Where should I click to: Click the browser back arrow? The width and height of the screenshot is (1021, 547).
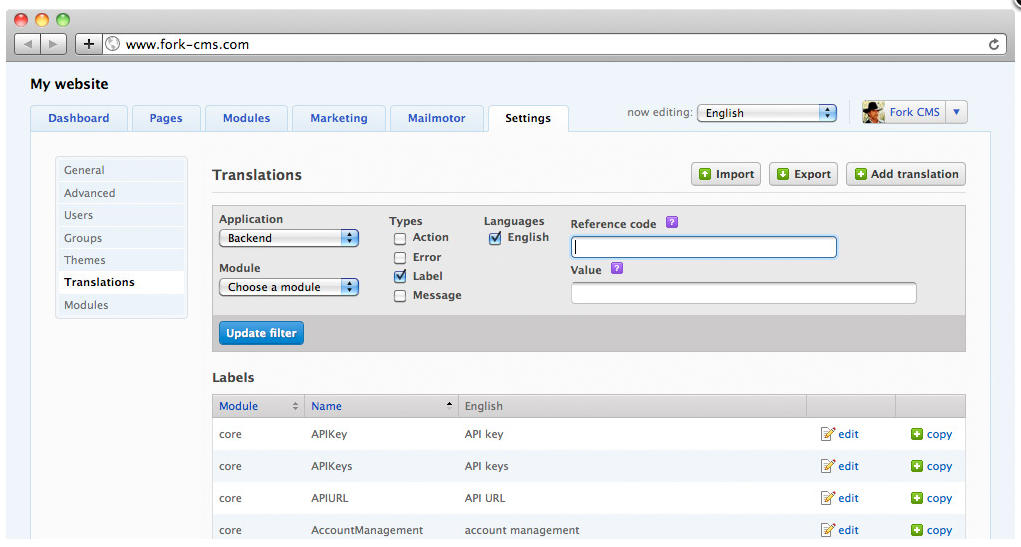pos(28,44)
